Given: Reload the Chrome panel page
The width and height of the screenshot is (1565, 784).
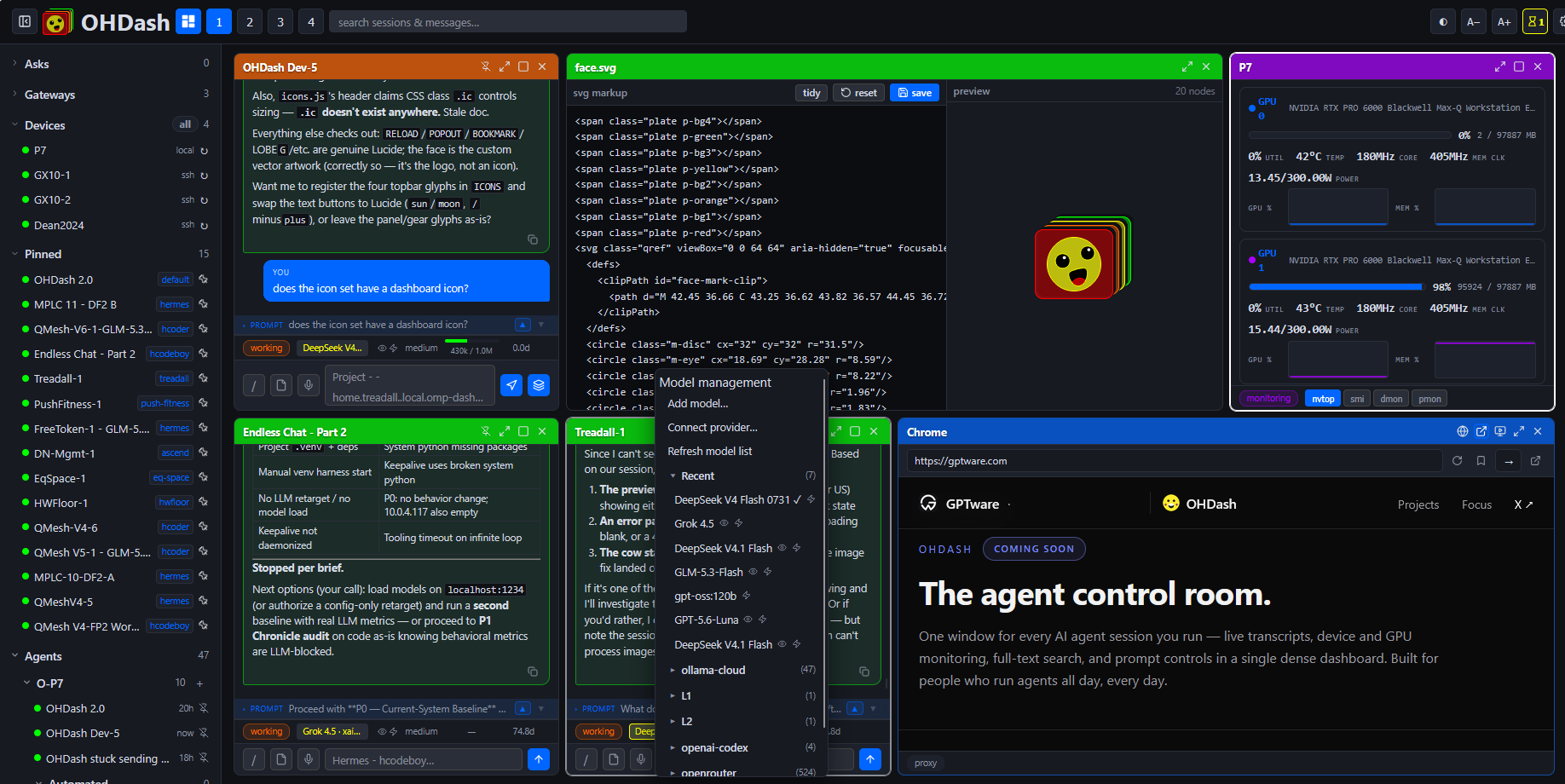Looking at the screenshot, I should (x=1457, y=461).
